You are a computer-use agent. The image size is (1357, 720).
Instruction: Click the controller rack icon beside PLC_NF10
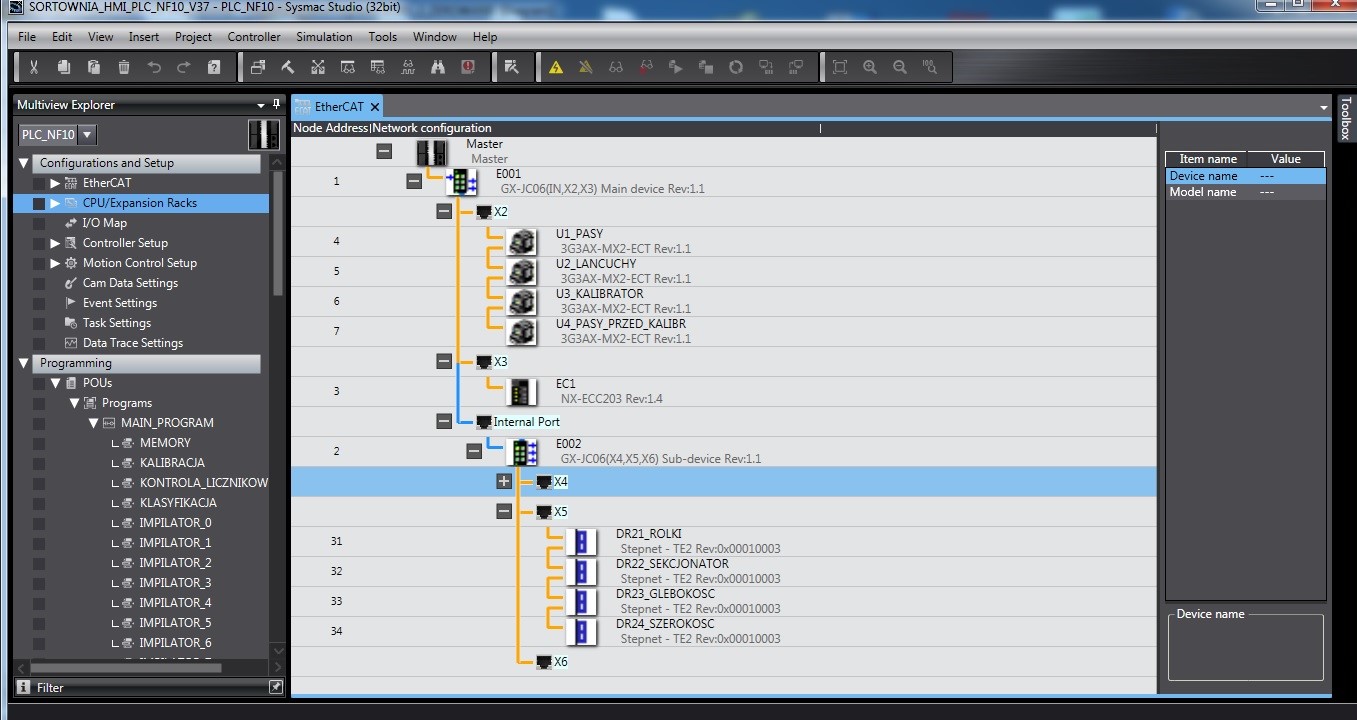(x=264, y=134)
